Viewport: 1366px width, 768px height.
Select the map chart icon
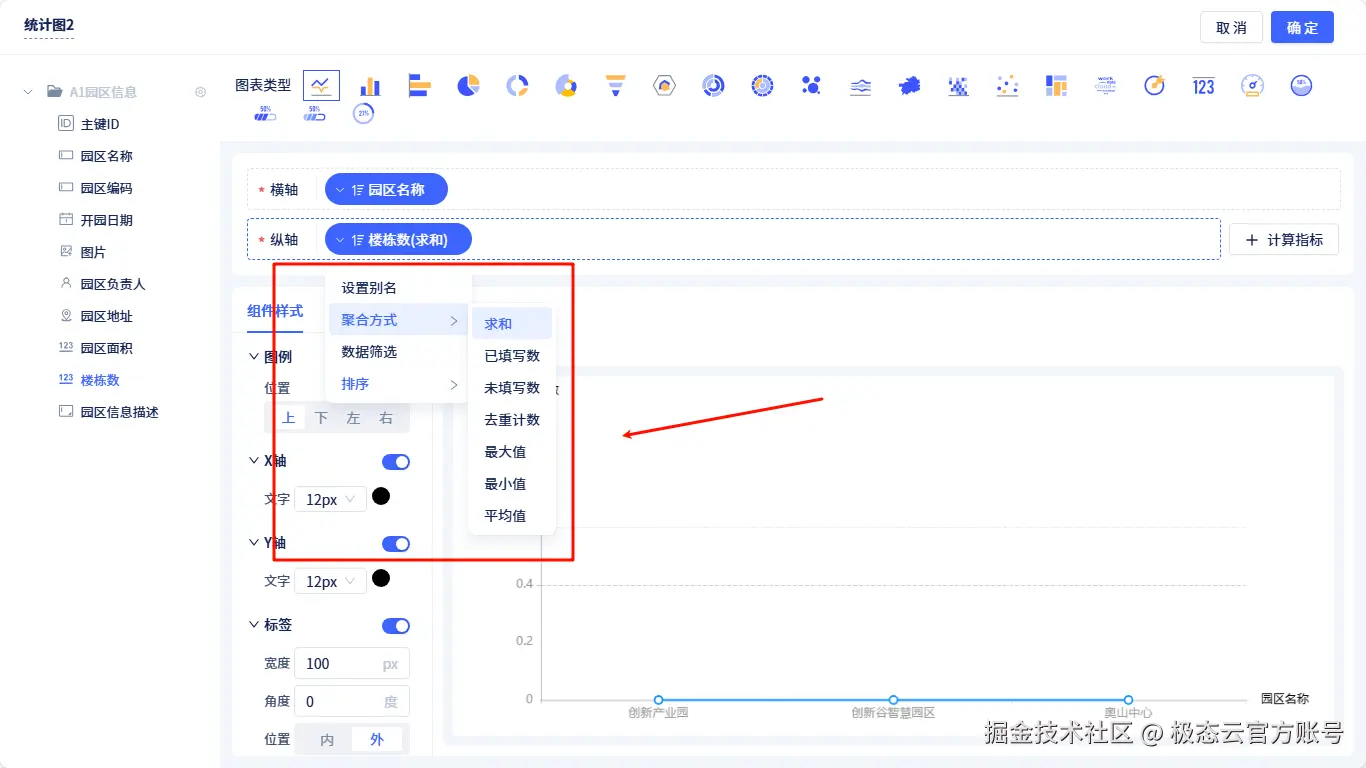909,86
